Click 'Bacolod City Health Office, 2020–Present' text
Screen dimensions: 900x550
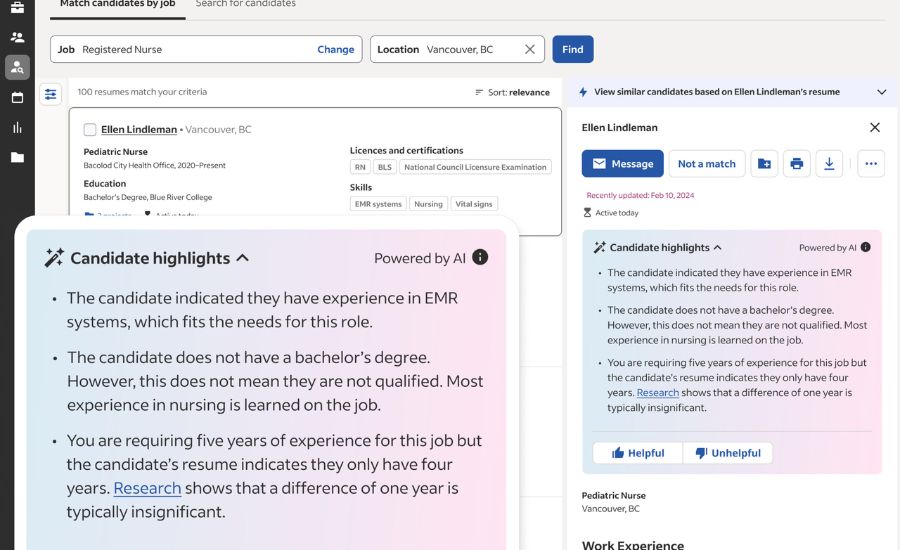(x=154, y=165)
